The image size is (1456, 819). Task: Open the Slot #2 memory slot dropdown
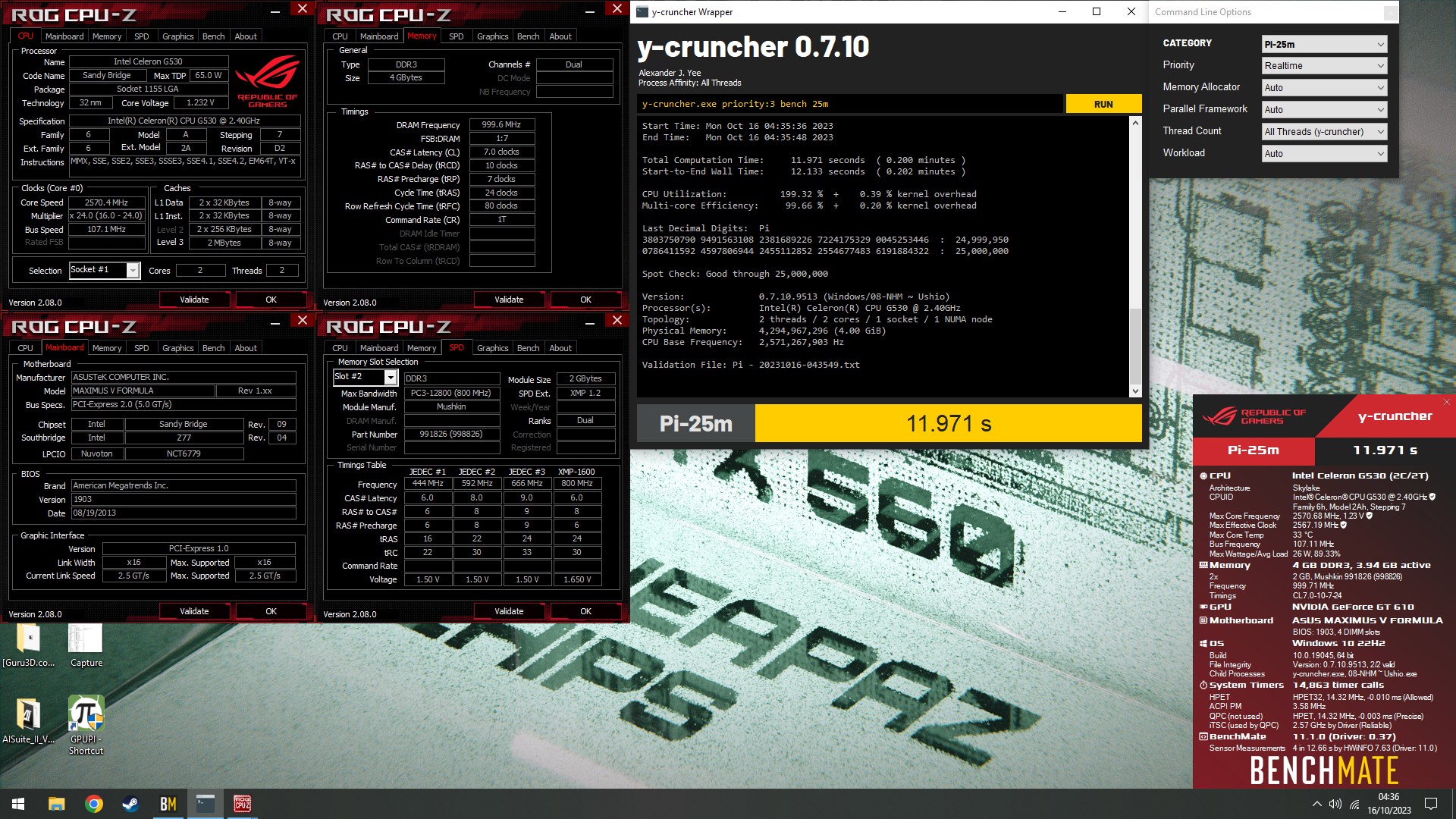click(x=366, y=377)
